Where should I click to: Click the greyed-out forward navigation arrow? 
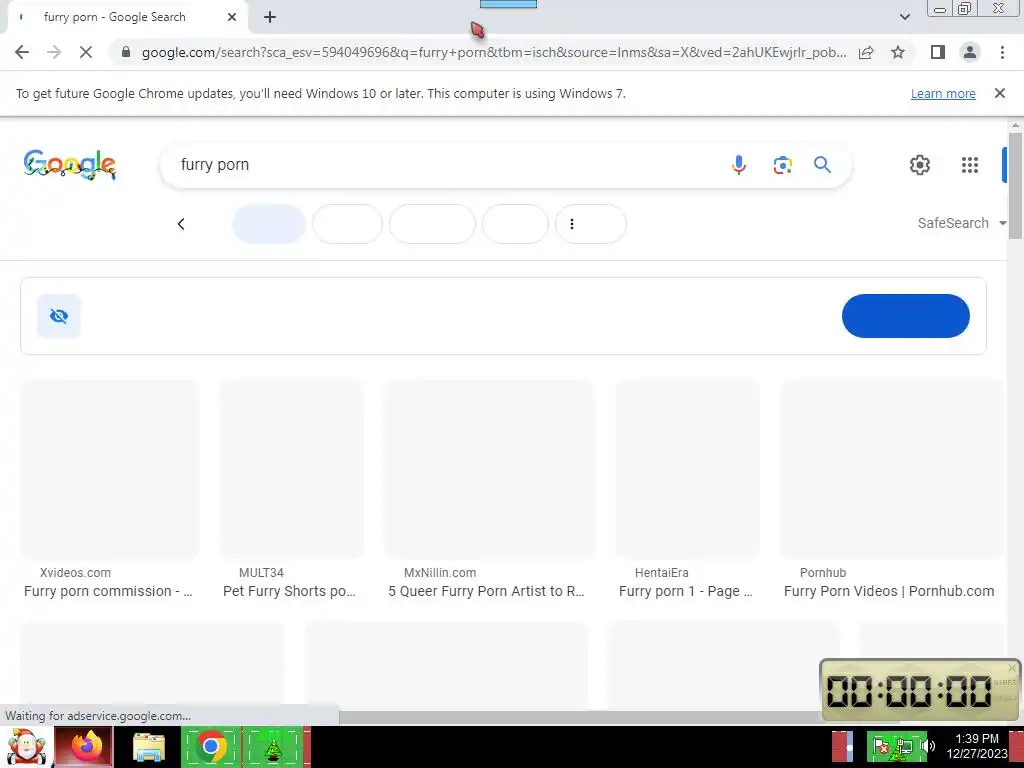tap(54, 52)
